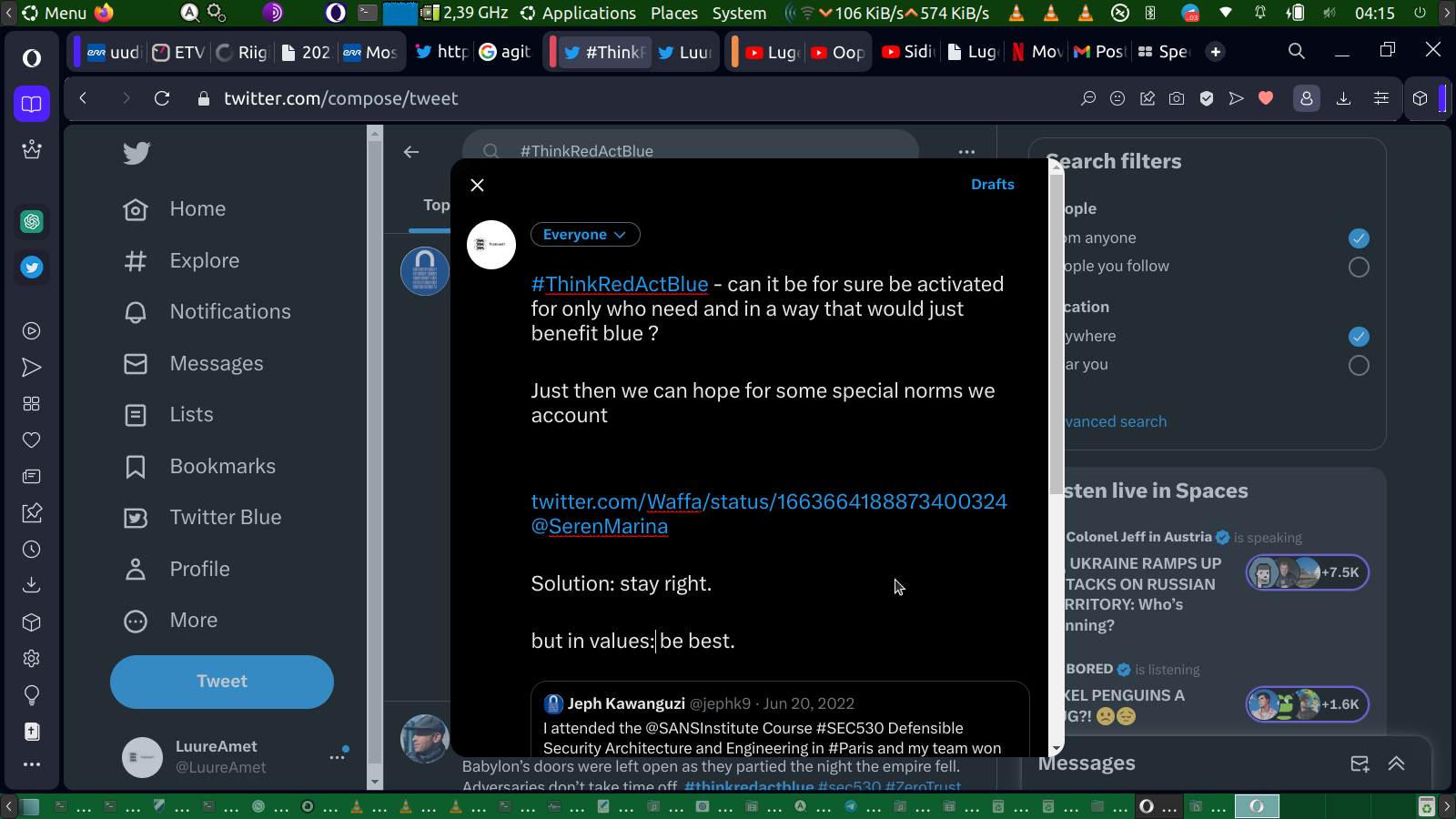
Task: Select the 'Top' search results tab
Action: (436, 206)
